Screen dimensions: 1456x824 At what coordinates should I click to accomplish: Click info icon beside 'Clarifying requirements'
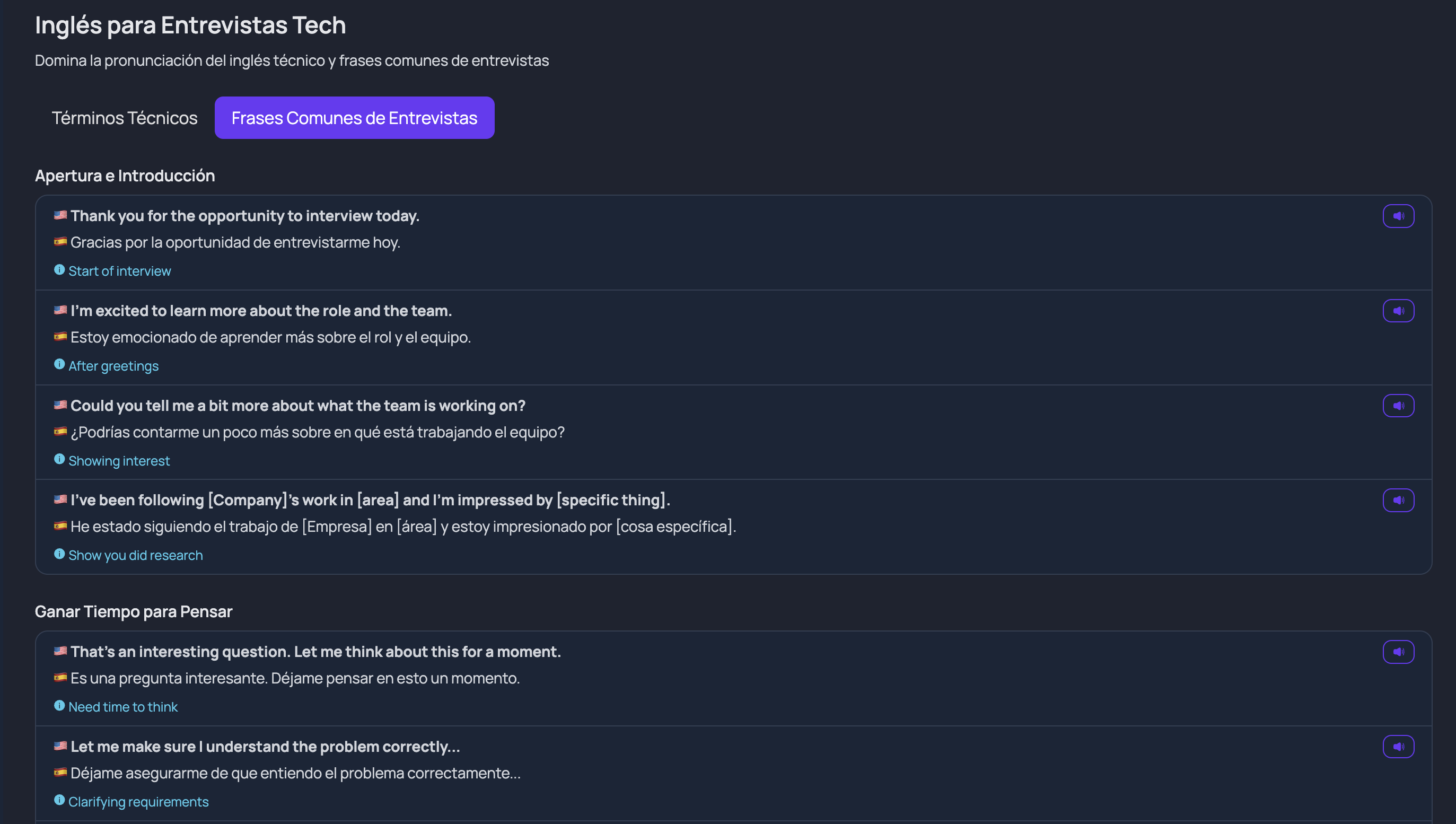tap(59, 800)
